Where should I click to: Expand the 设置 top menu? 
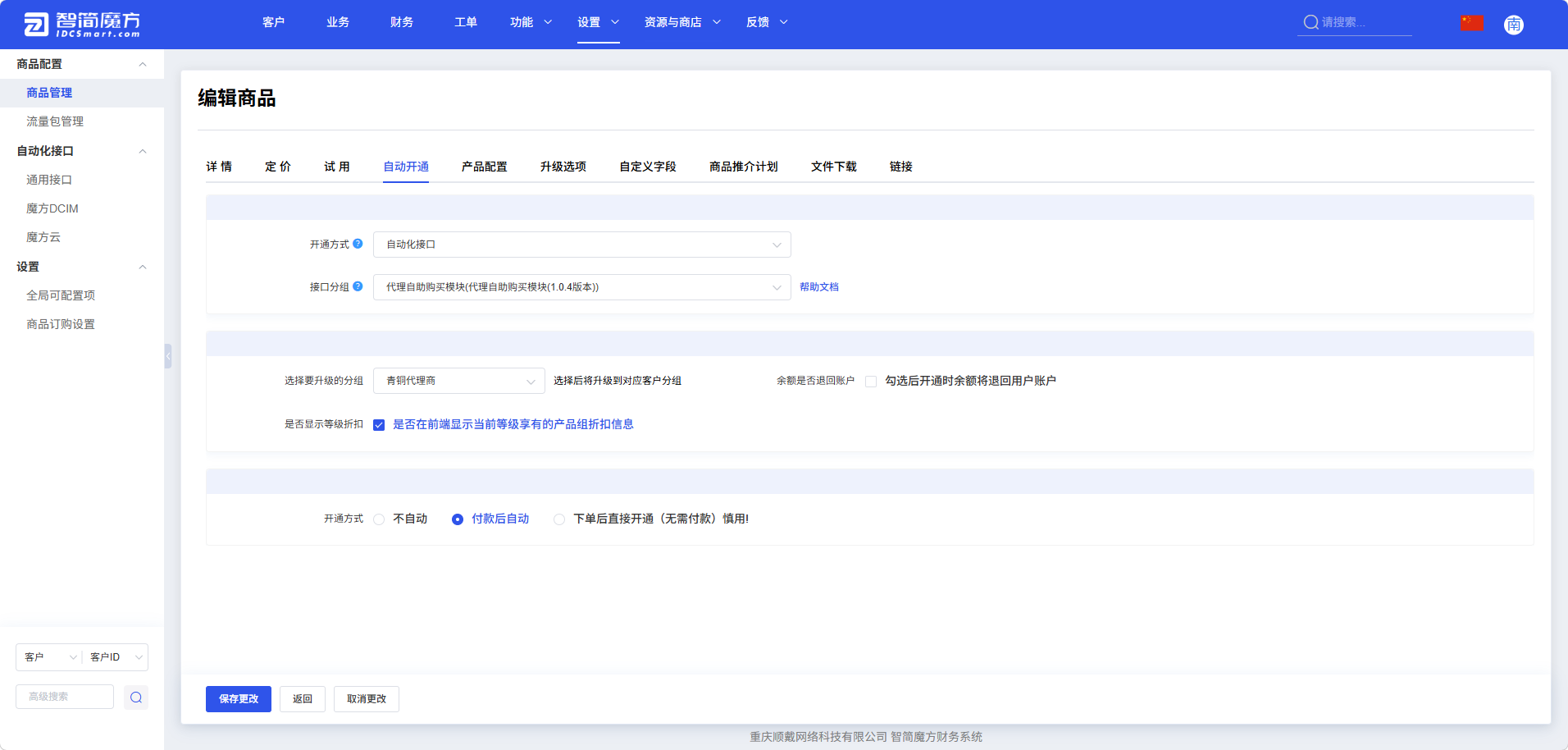click(598, 22)
